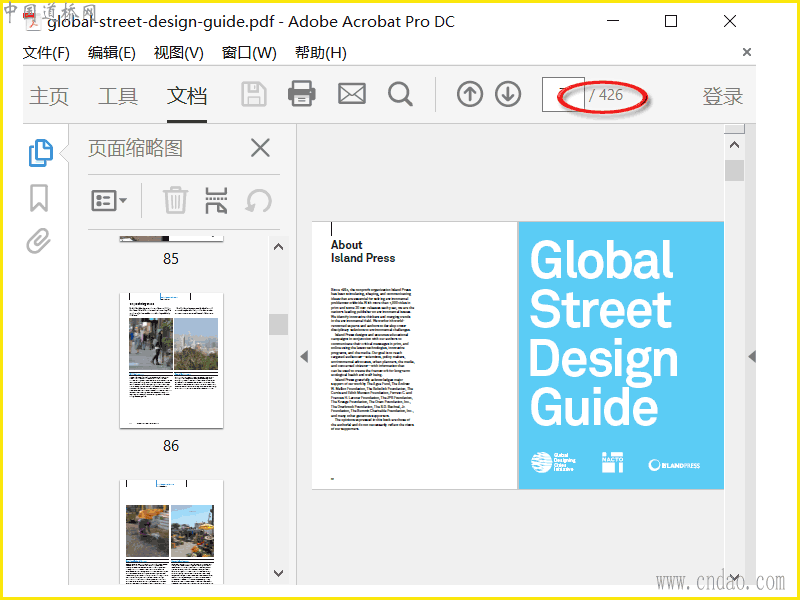
Task: Click the print pages icon in panel
Action: (216, 200)
